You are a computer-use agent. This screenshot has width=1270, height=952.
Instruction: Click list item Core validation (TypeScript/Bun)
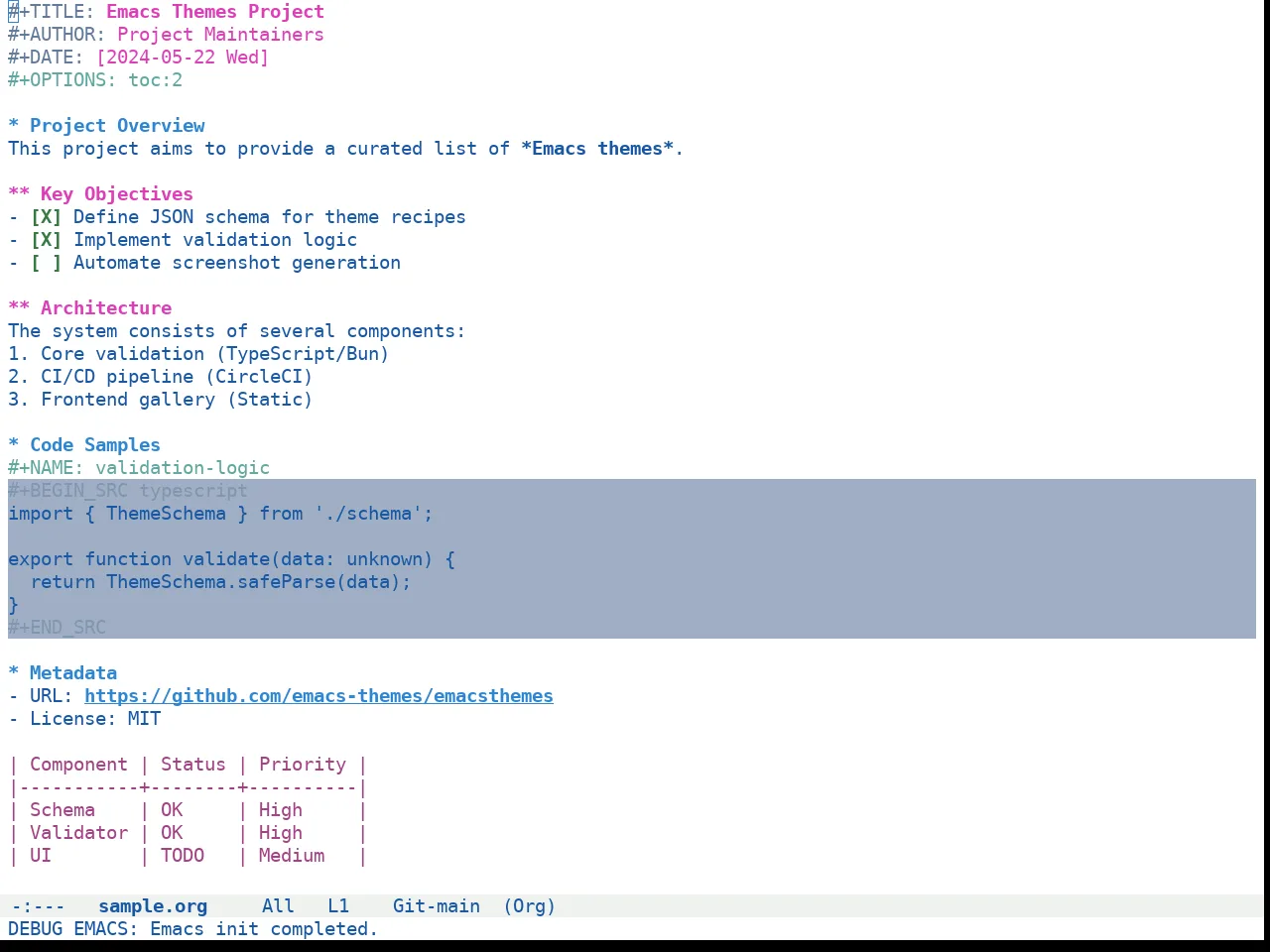point(198,354)
